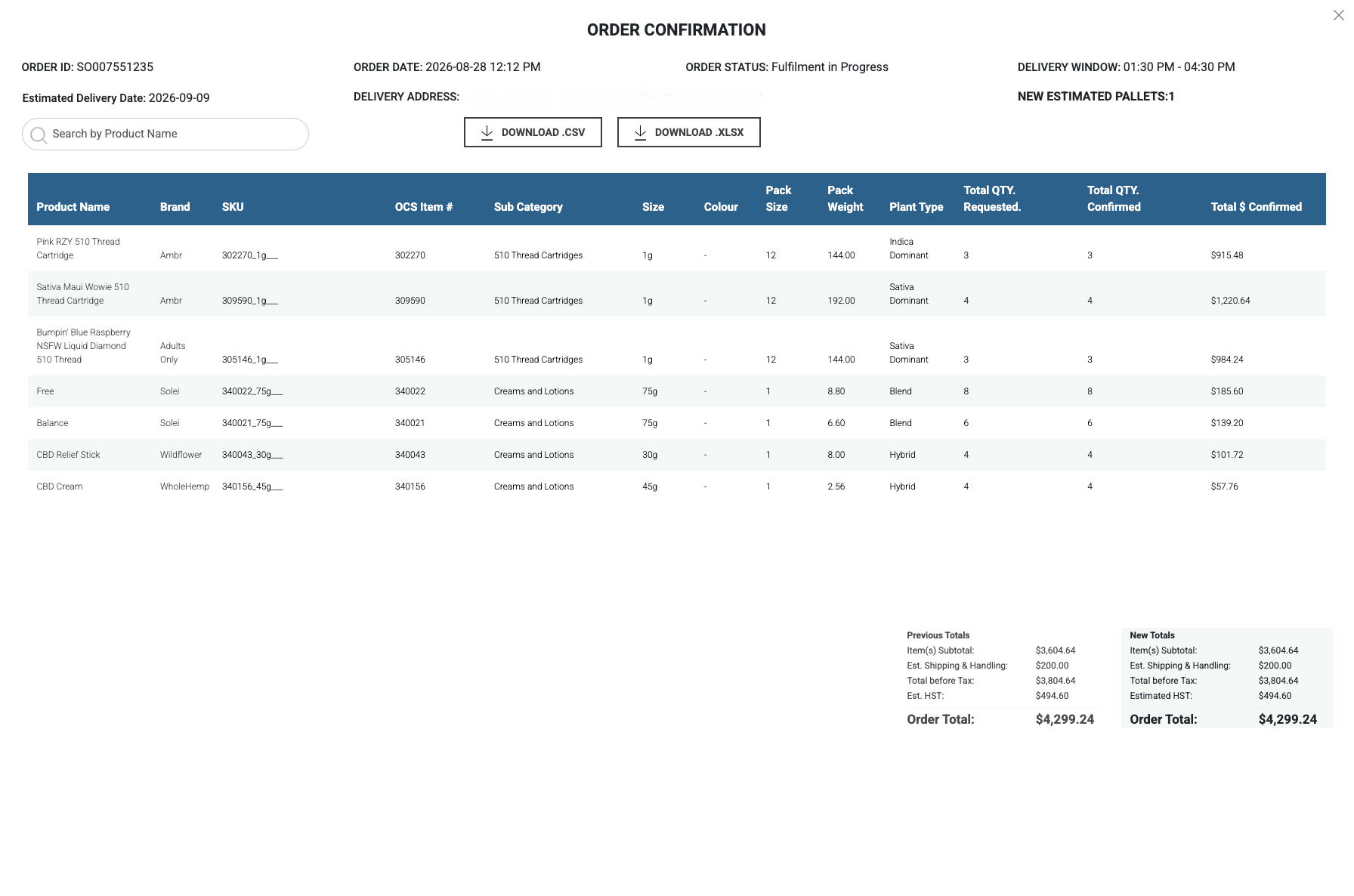Click the CBD Cream product name

point(60,487)
